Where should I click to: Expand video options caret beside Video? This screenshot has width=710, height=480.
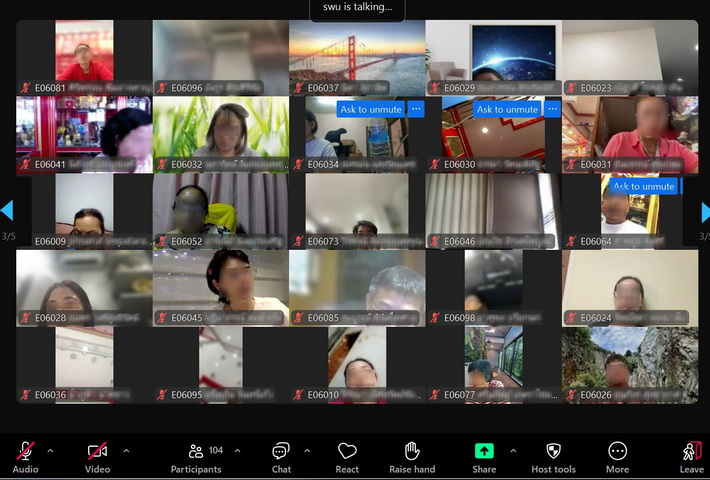point(126,451)
